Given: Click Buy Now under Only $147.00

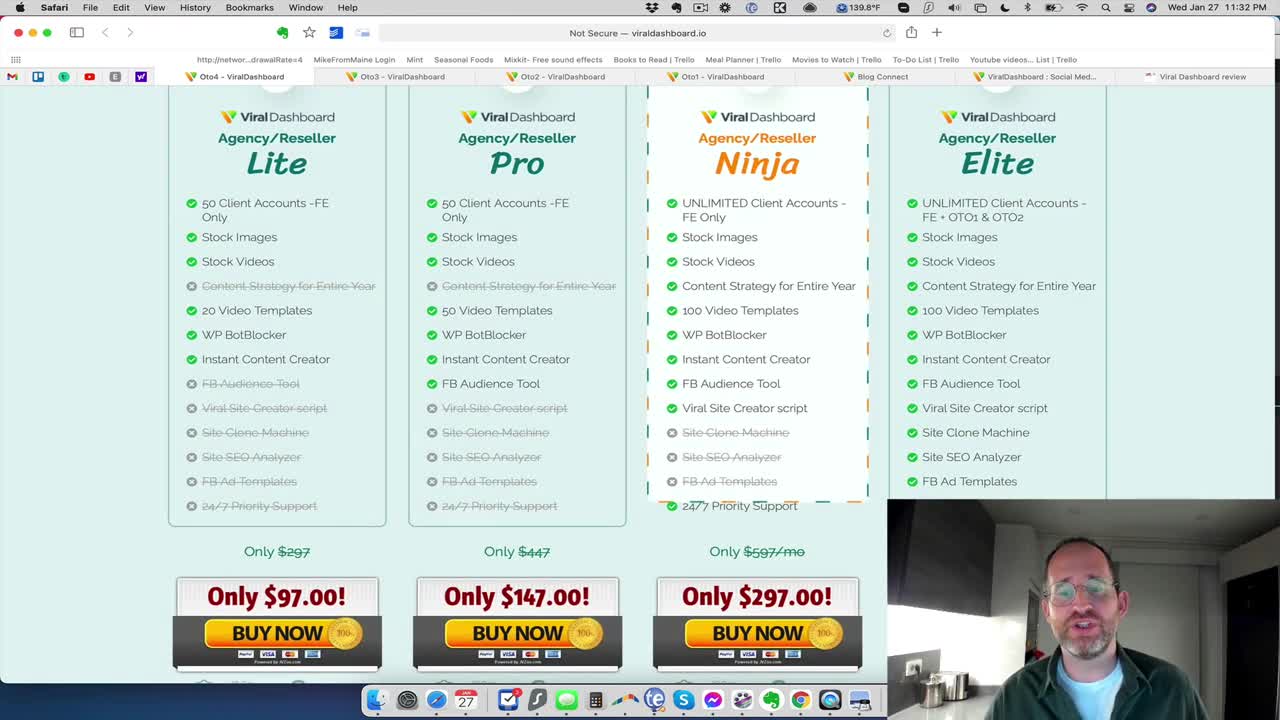Looking at the screenshot, I should coord(517,634).
